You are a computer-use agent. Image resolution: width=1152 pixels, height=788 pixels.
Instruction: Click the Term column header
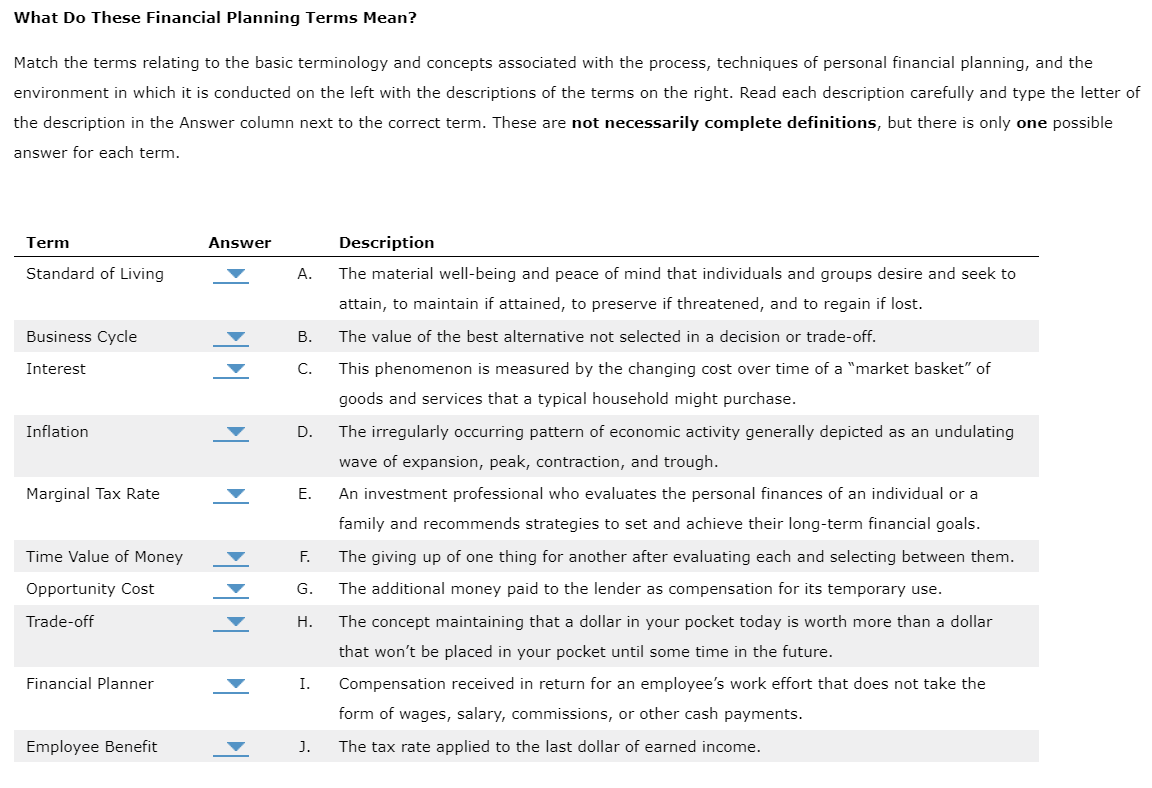pos(48,242)
